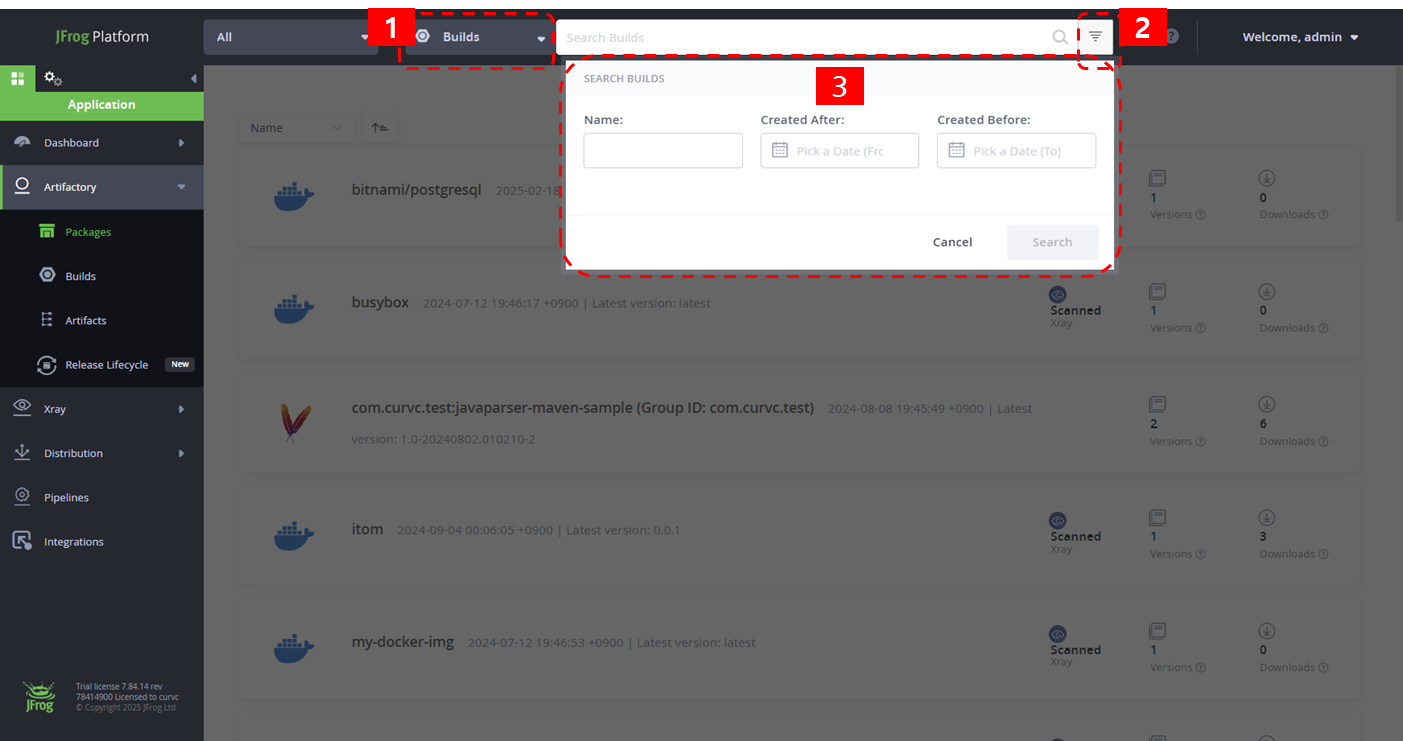Open the Builds search type dropdown
This screenshot has width=1403, height=741.
(x=481, y=37)
